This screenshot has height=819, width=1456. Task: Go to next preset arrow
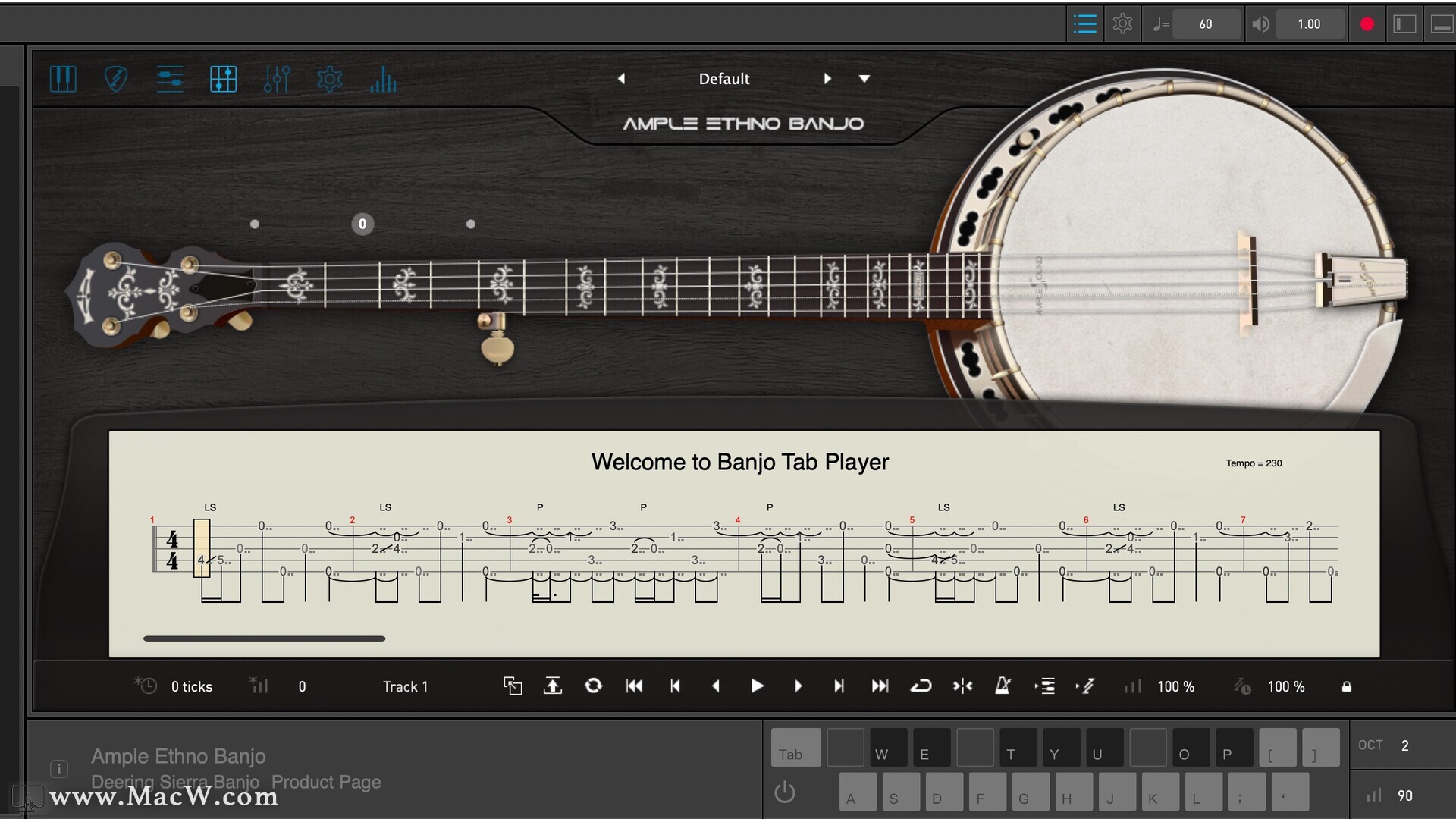827,79
